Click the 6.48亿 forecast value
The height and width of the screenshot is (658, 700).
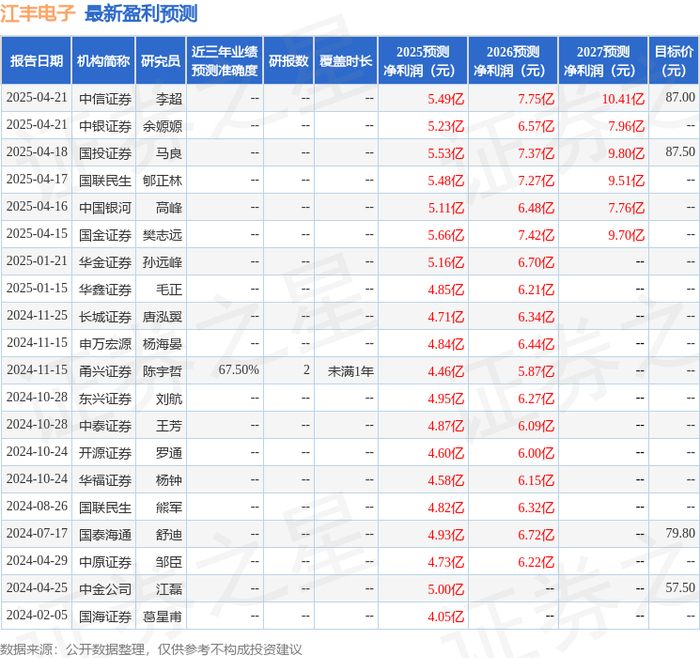[536, 208]
